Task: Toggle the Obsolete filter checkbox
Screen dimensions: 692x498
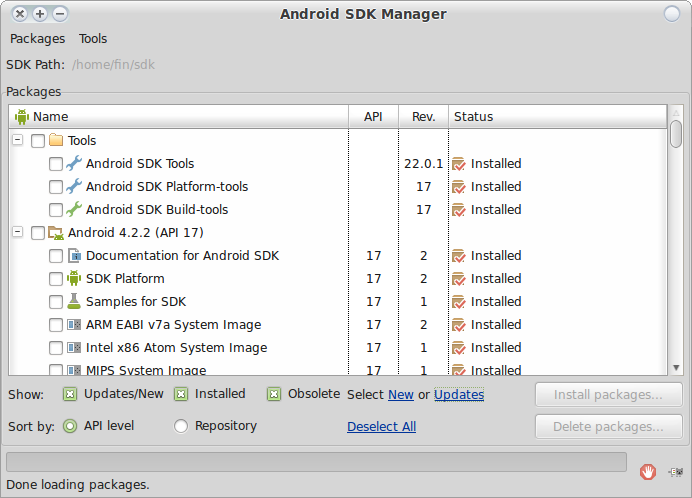Action: tap(274, 394)
